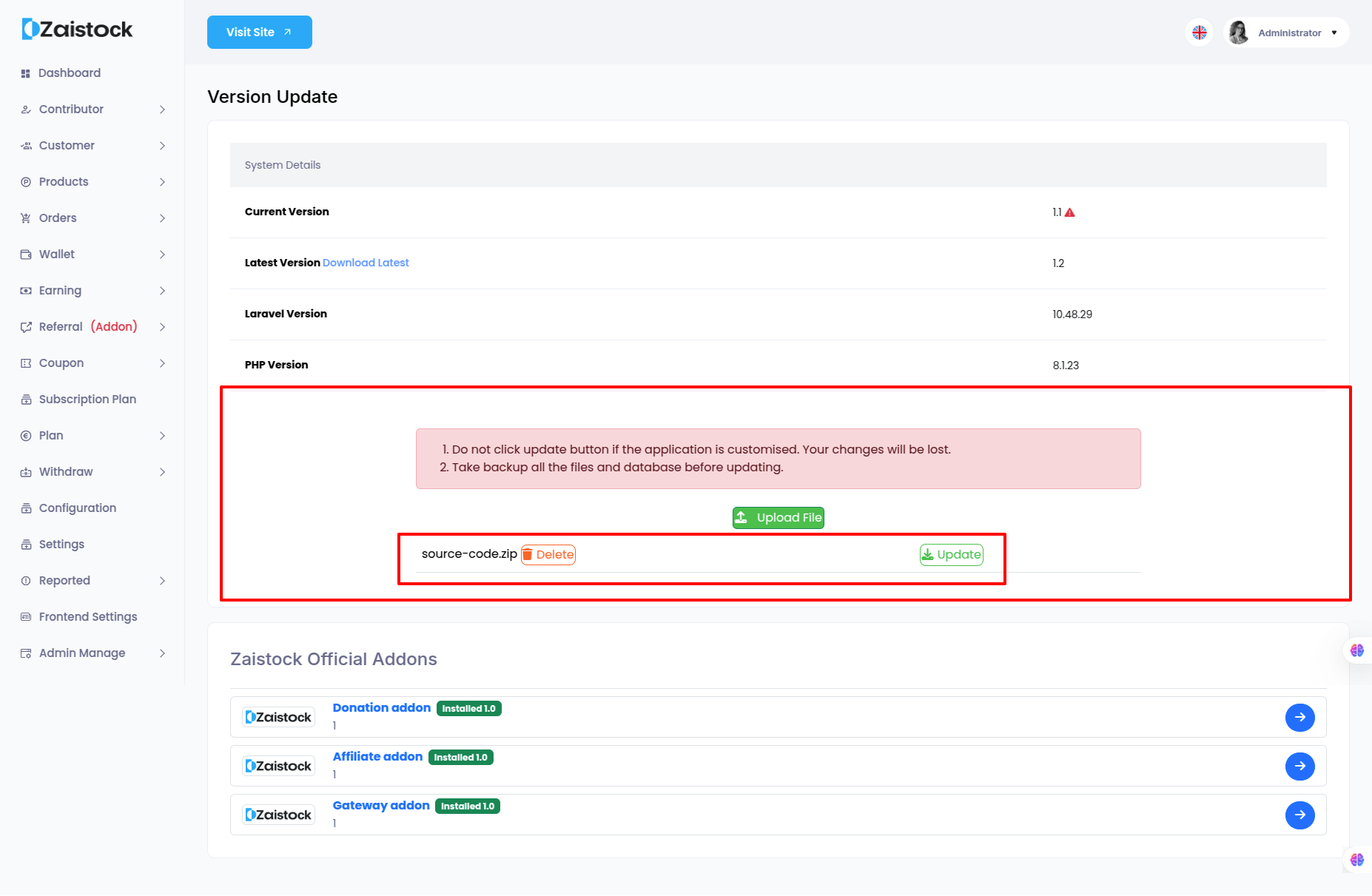
Task: Expand the Withdraw submenu chevron
Action: [x=162, y=472]
